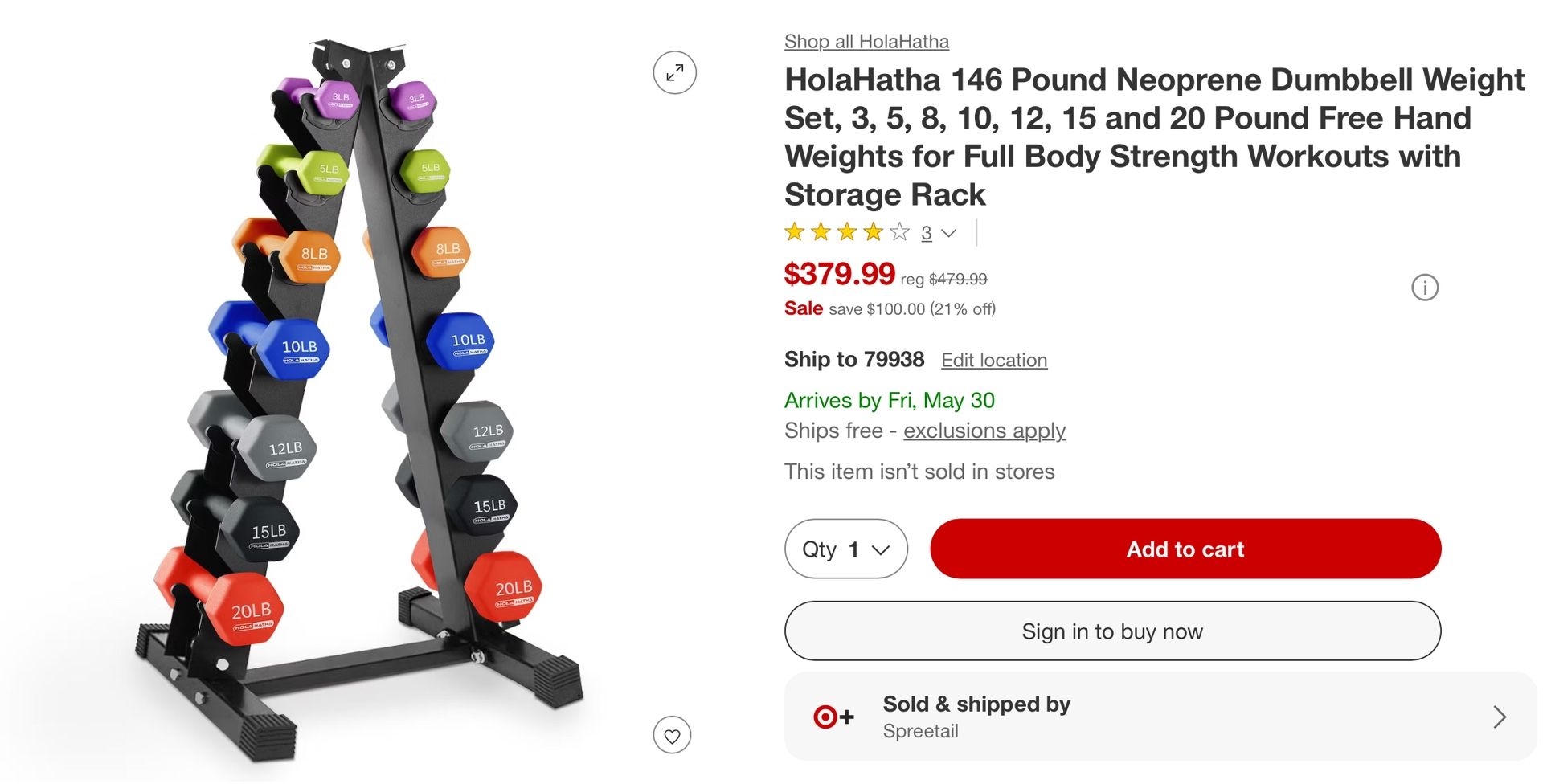Click the Add to cart button
The width and height of the screenshot is (1543, 784).
coord(1185,549)
